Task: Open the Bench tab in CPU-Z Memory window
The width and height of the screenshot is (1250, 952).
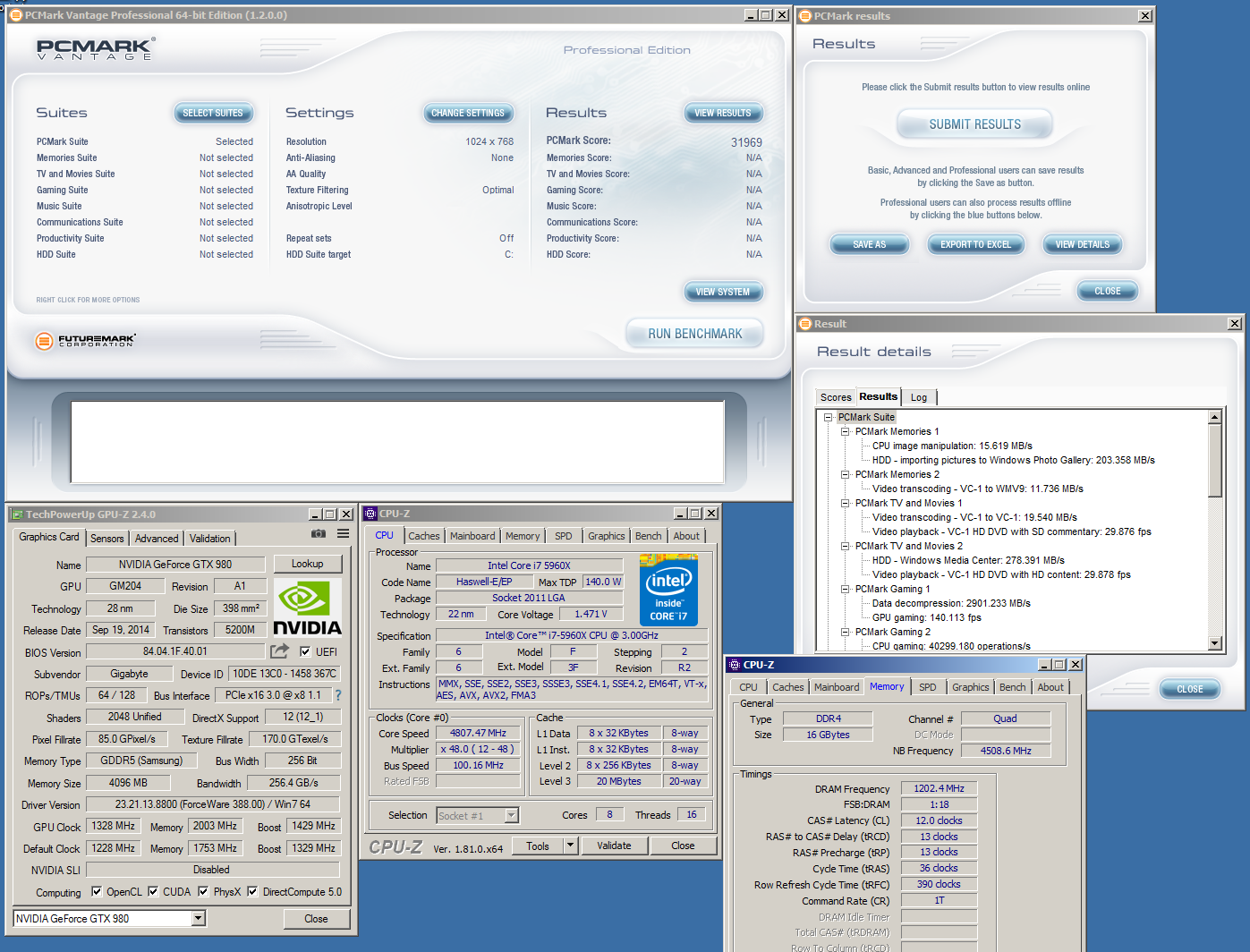Action: click(1013, 687)
